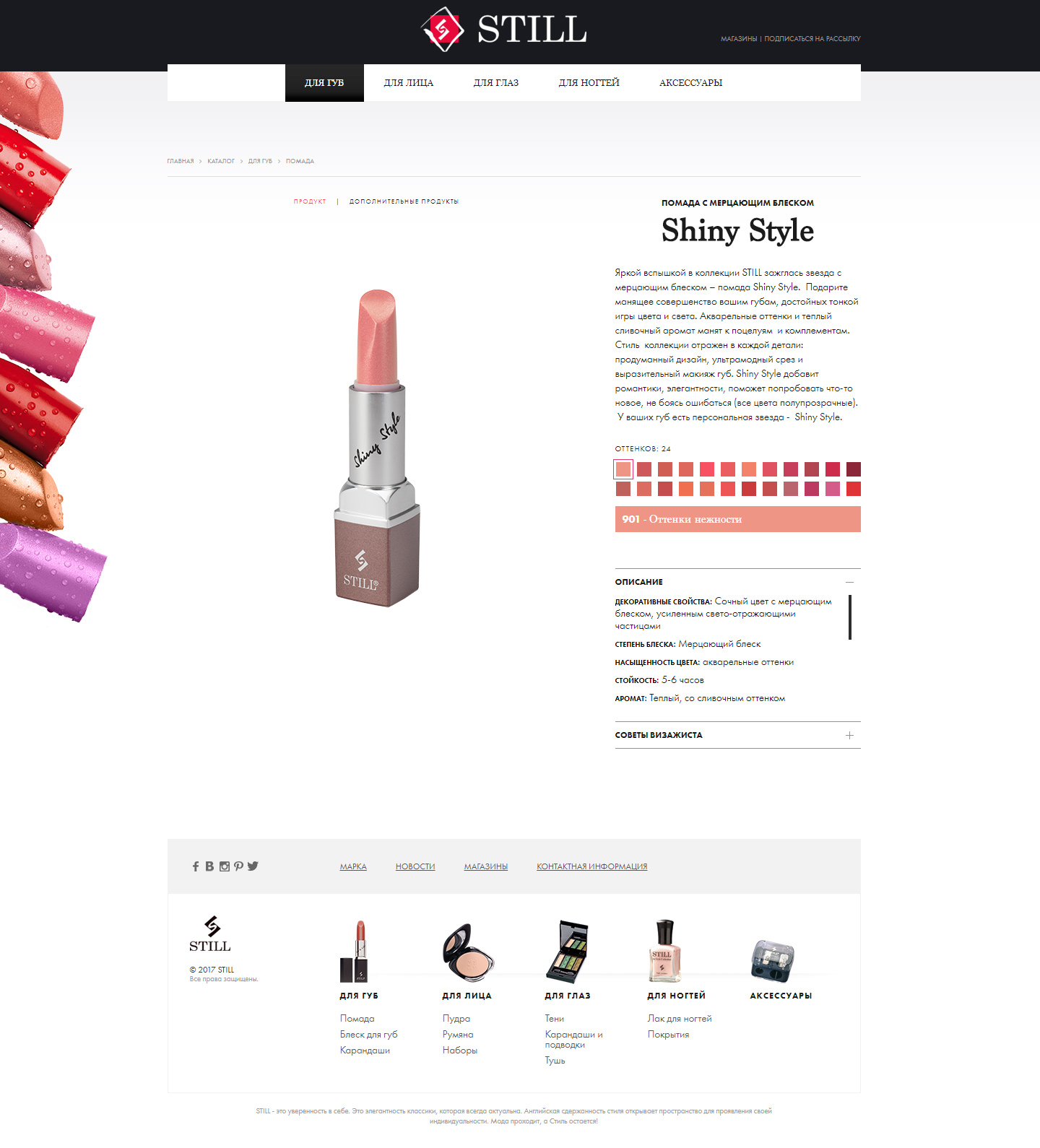This screenshot has width=1040, height=1148.
Task: Open the VKontakte social icon in footer
Action: (209, 866)
